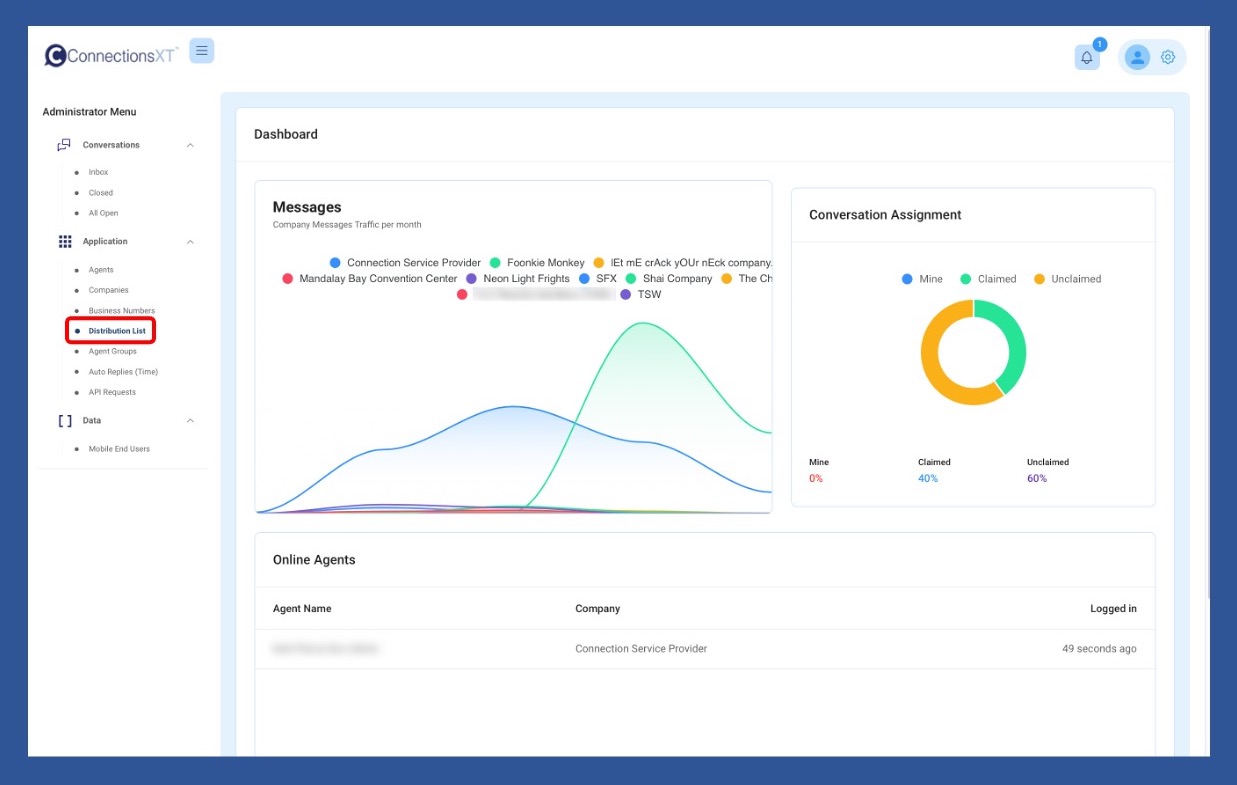Collapse the Data menu section chevron

(190, 421)
